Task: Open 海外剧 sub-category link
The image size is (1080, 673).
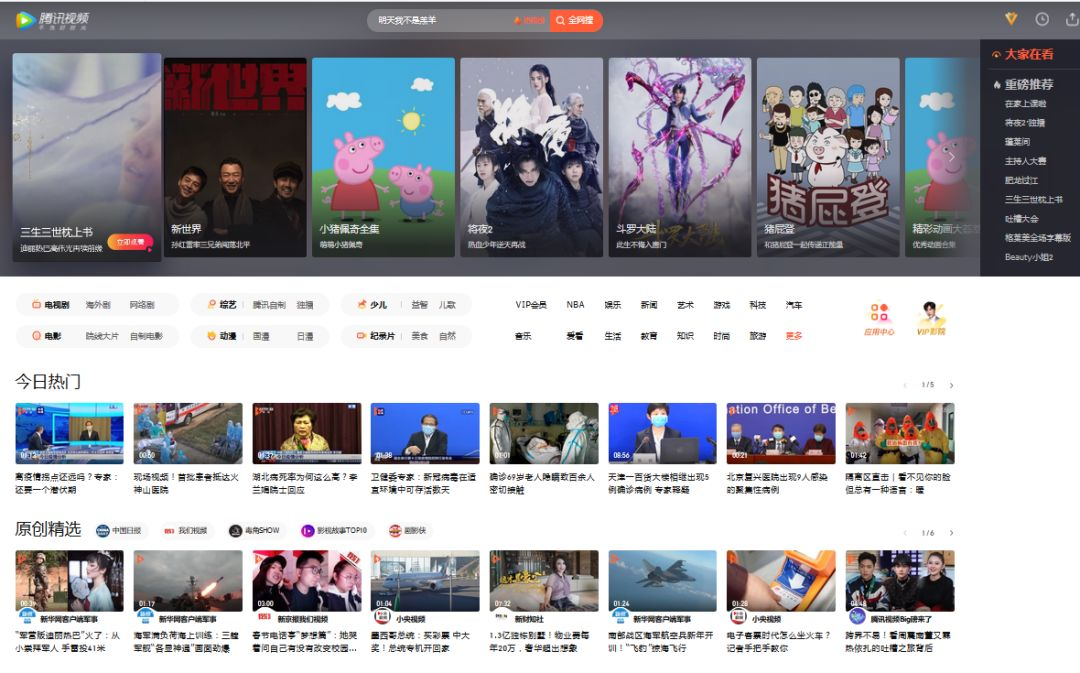Action: 98,304
